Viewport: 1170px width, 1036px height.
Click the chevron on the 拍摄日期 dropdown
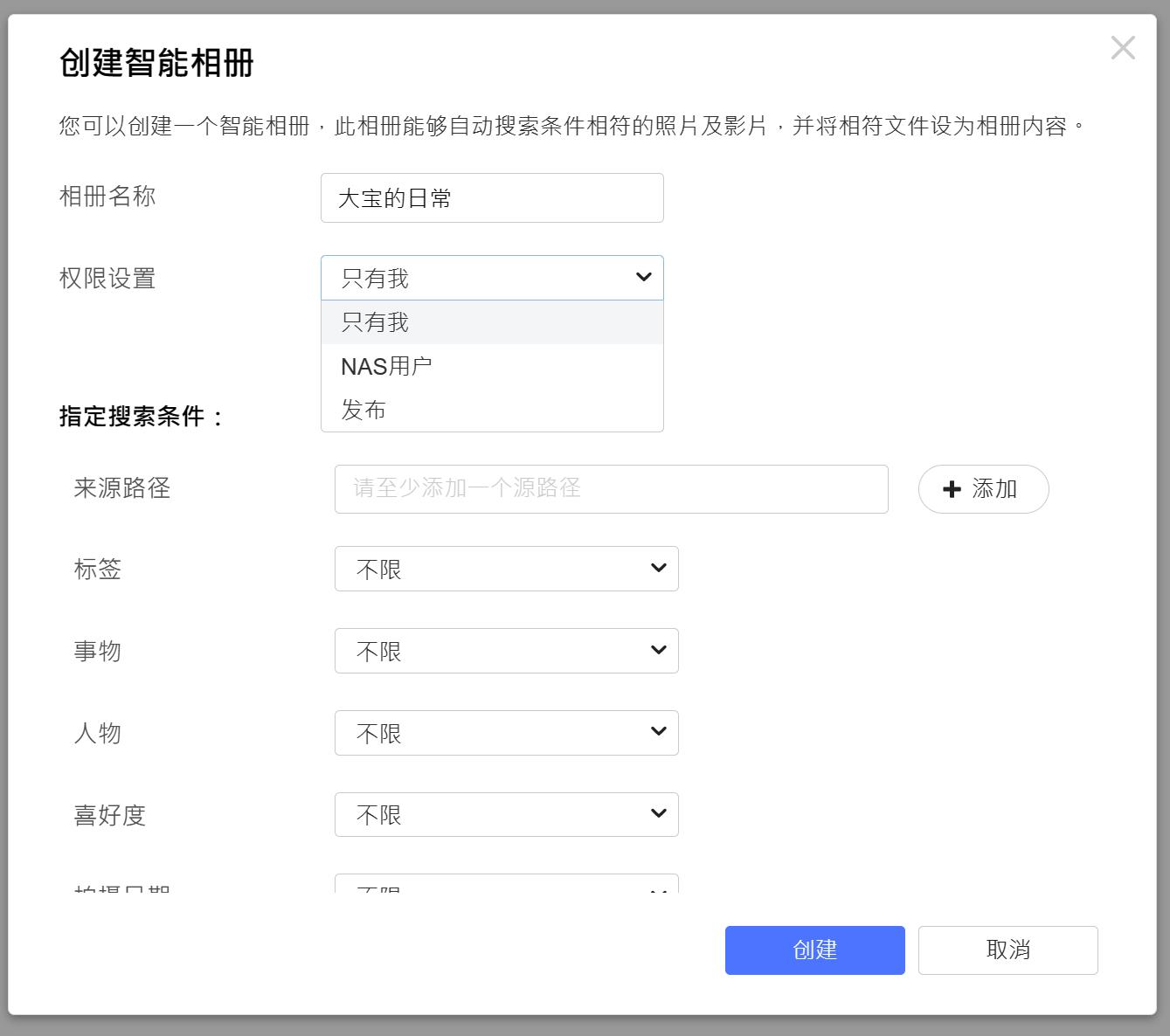point(658,890)
